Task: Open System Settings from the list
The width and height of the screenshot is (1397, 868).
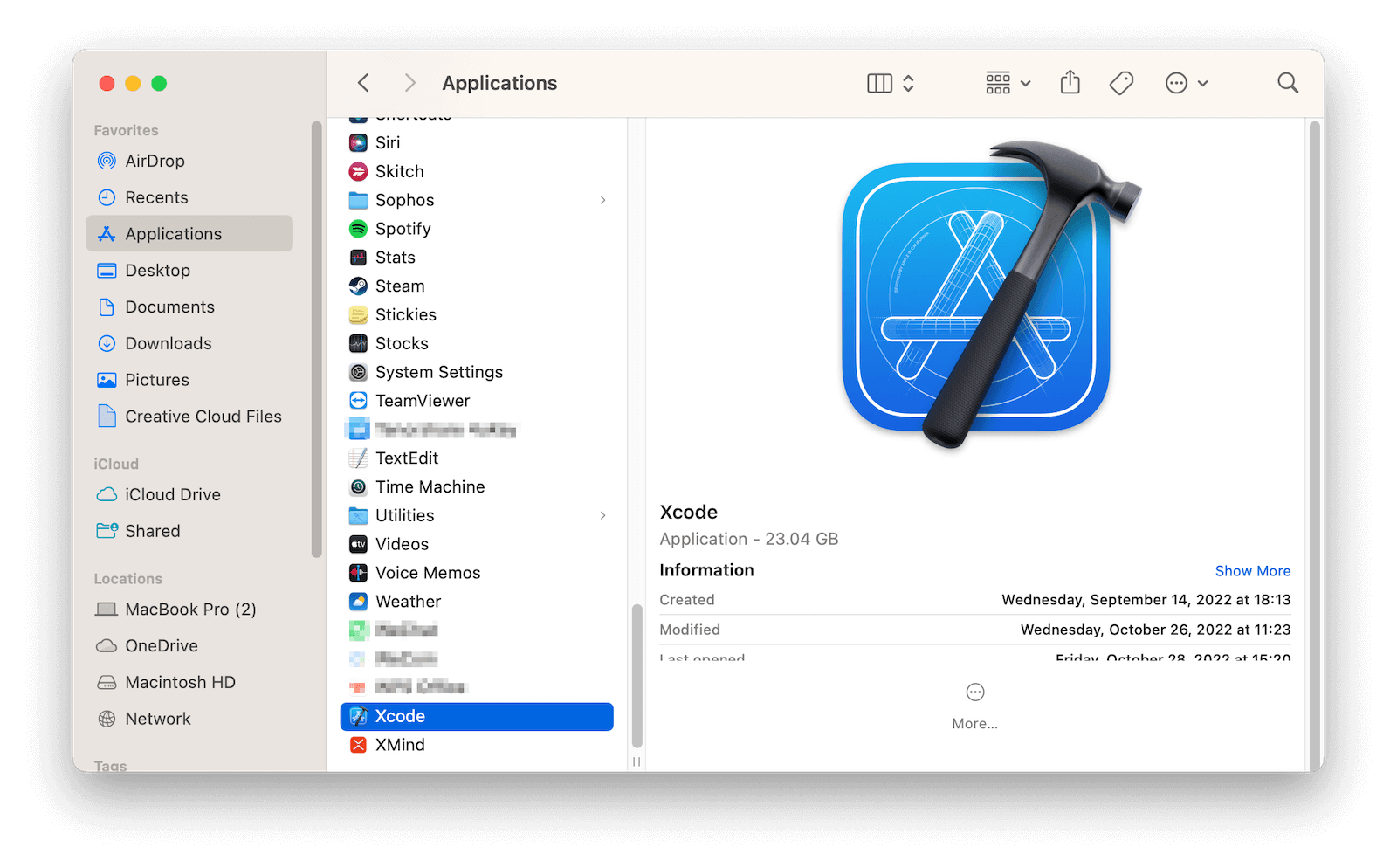Action: (x=438, y=371)
